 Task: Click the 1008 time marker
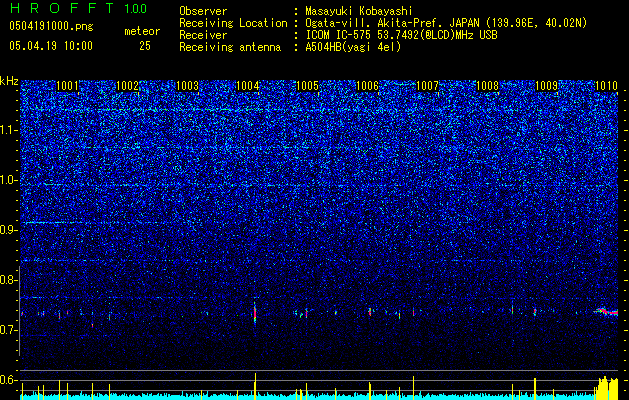coord(487,86)
